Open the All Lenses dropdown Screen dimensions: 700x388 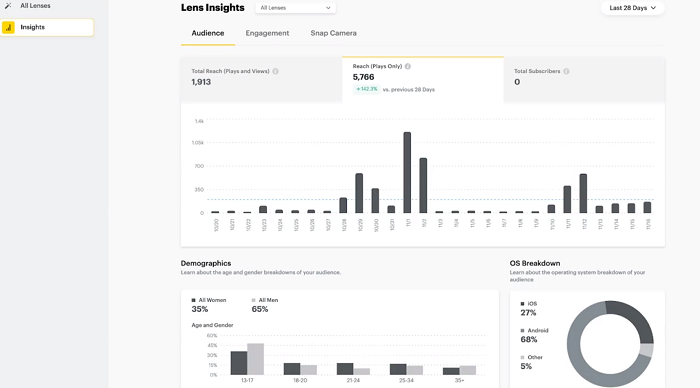tap(295, 8)
